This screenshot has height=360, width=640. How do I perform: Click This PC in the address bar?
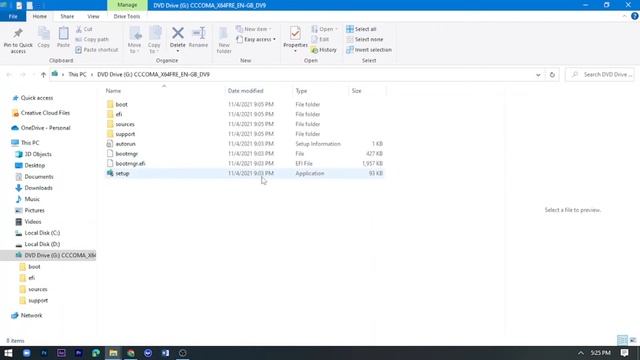(77, 74)
